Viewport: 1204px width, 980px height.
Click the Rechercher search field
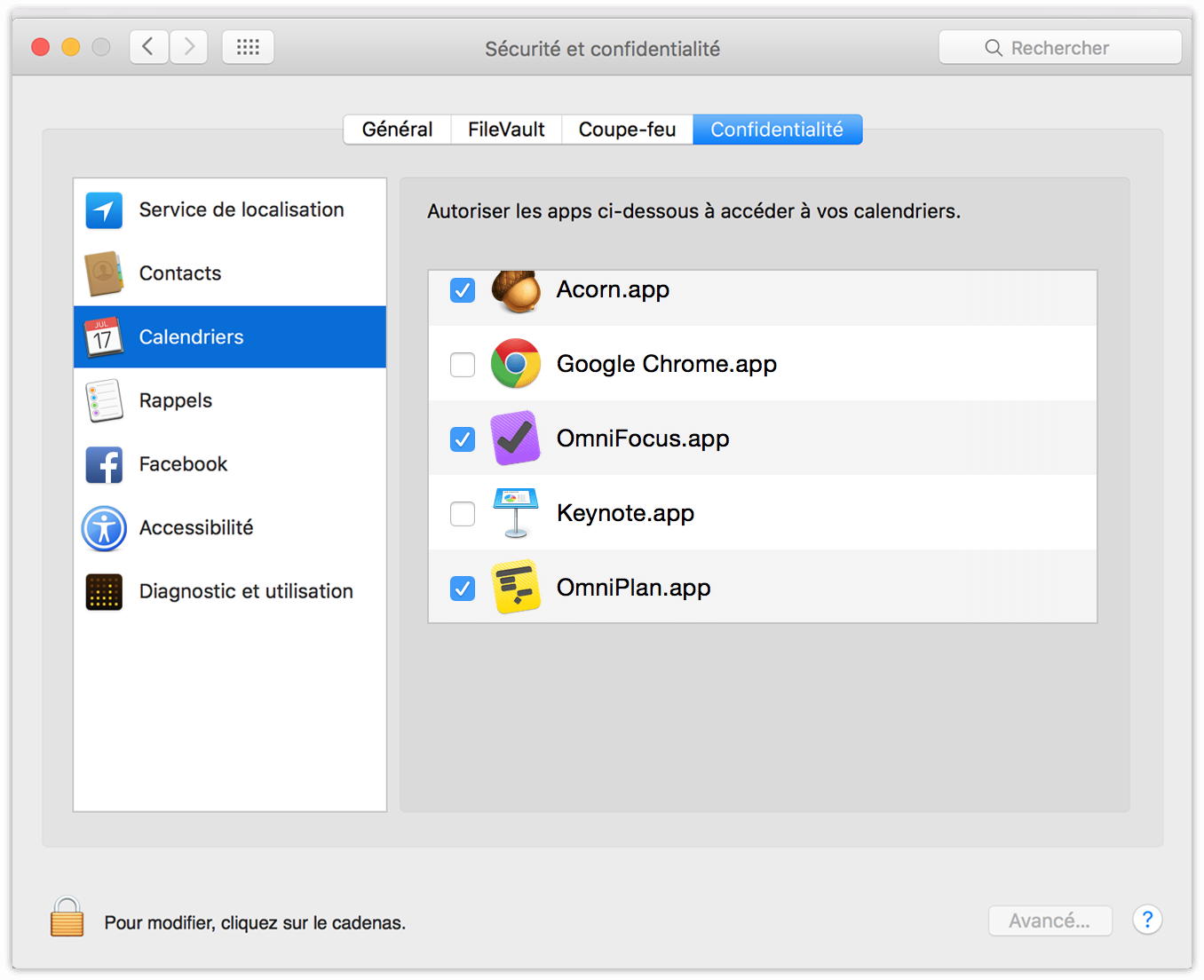(1059, 47)
